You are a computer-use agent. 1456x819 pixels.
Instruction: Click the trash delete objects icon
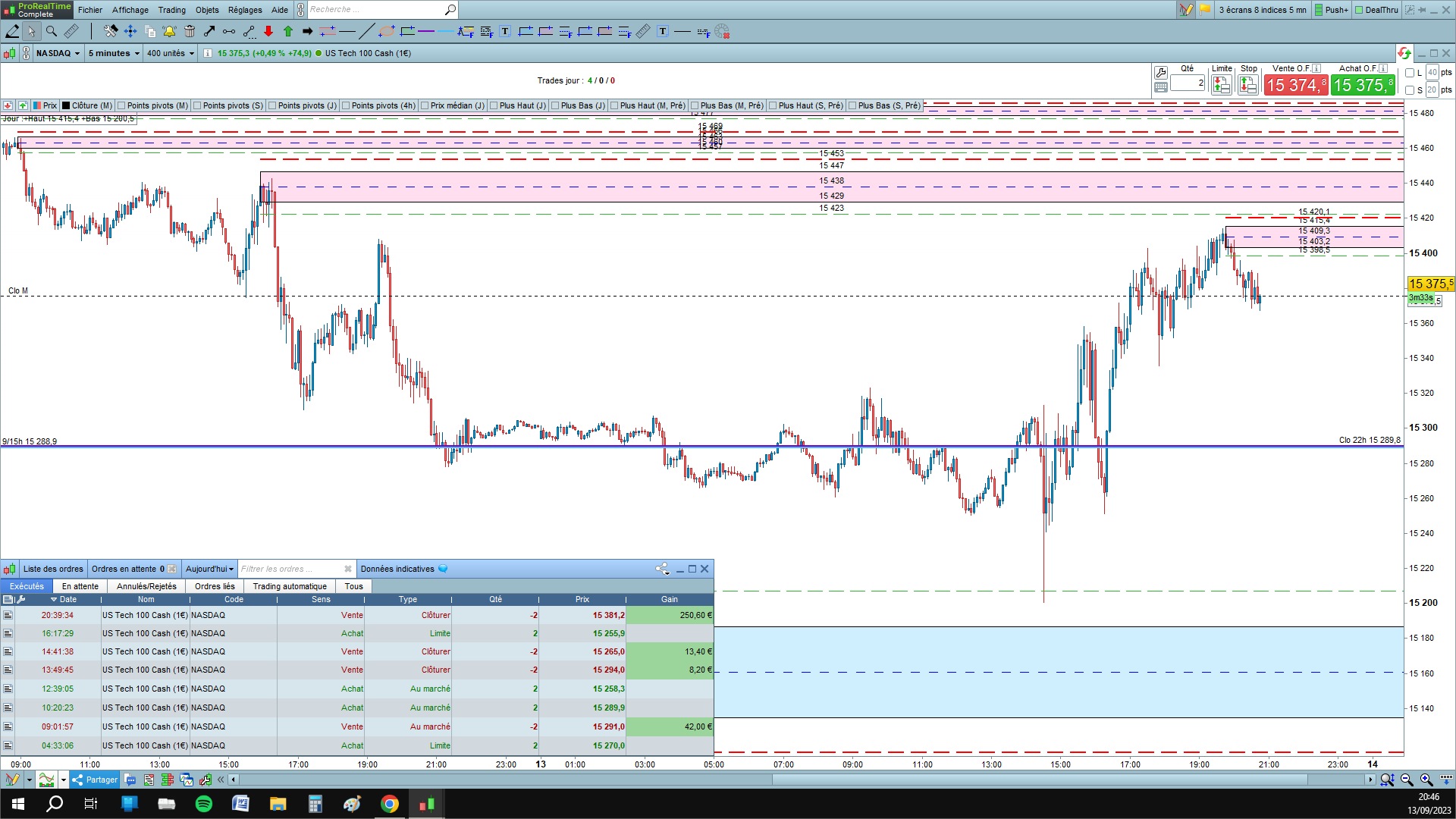pyautogui.click(x=190, y=31)
